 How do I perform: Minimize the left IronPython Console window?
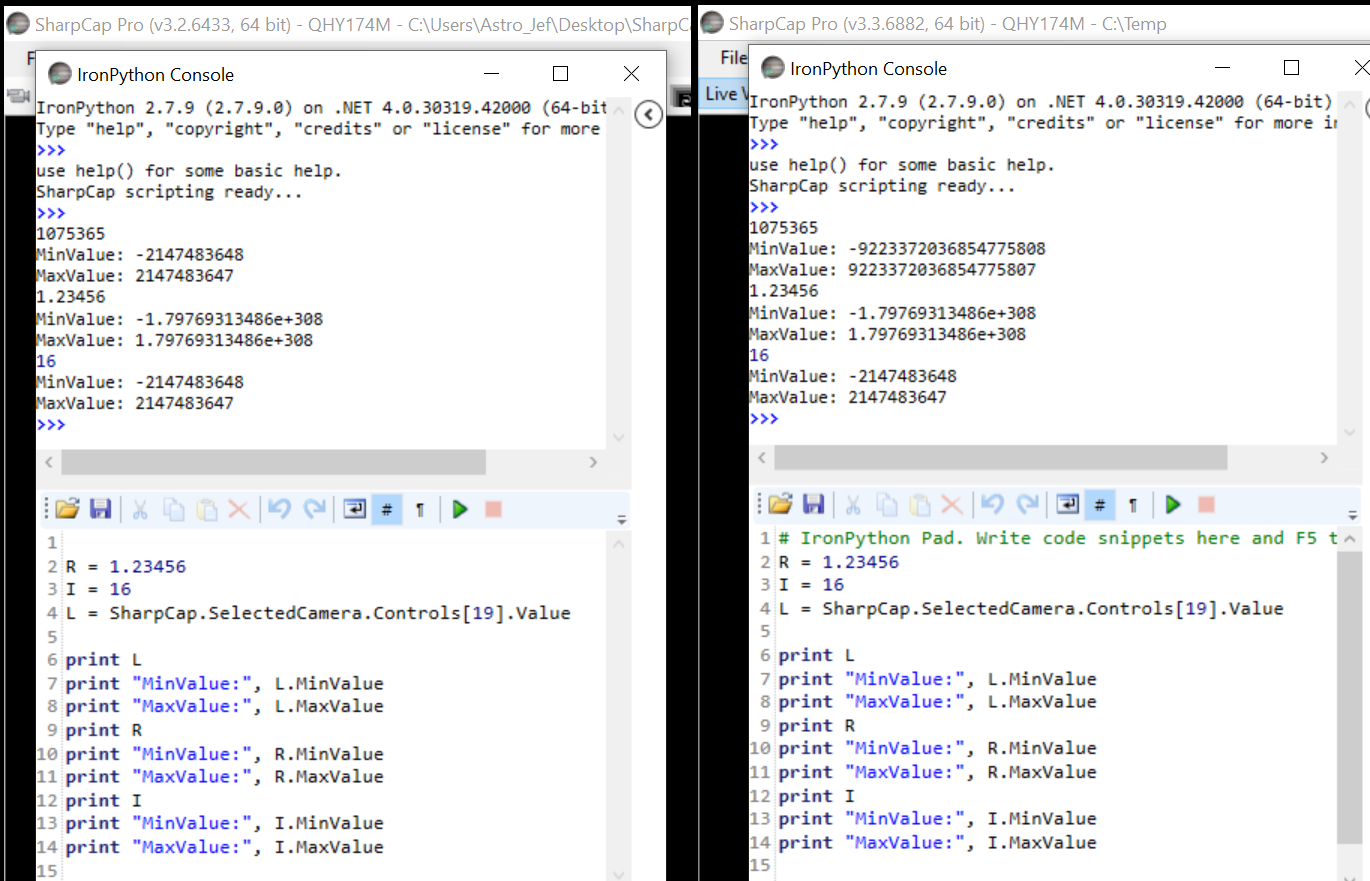coord(492,74)
